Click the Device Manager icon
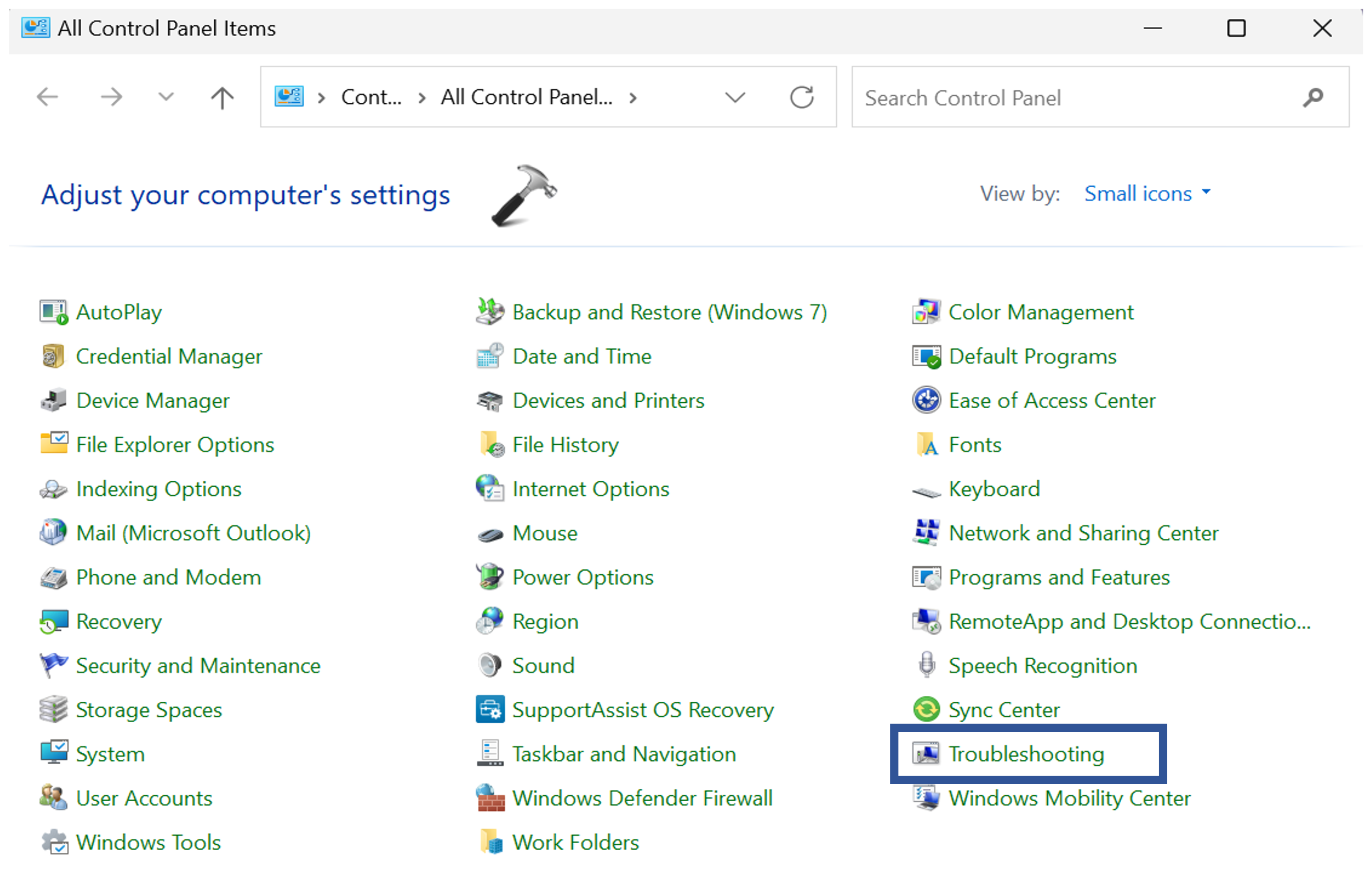 click(53, 400)
